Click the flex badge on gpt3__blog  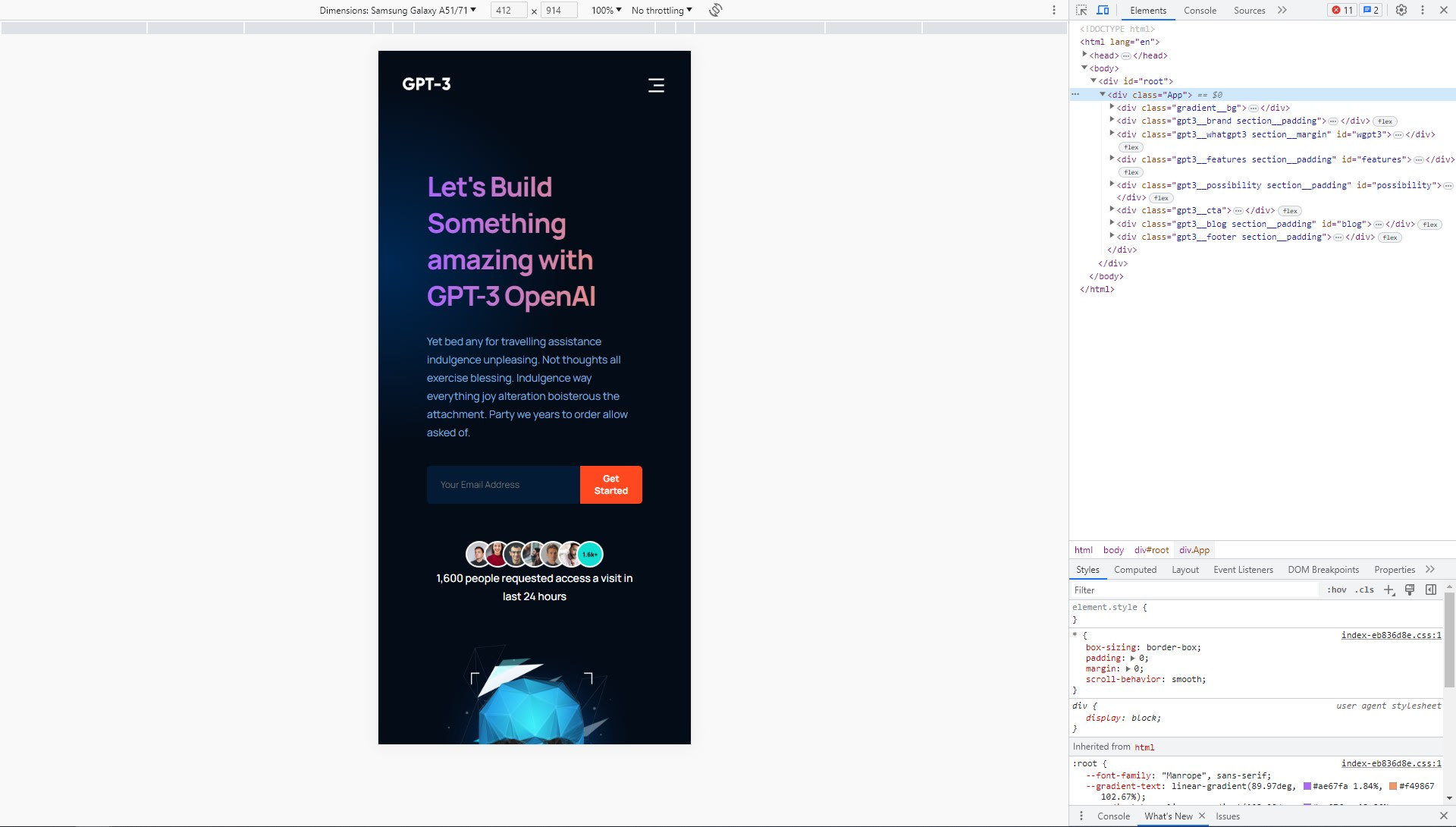(1430, 225)
